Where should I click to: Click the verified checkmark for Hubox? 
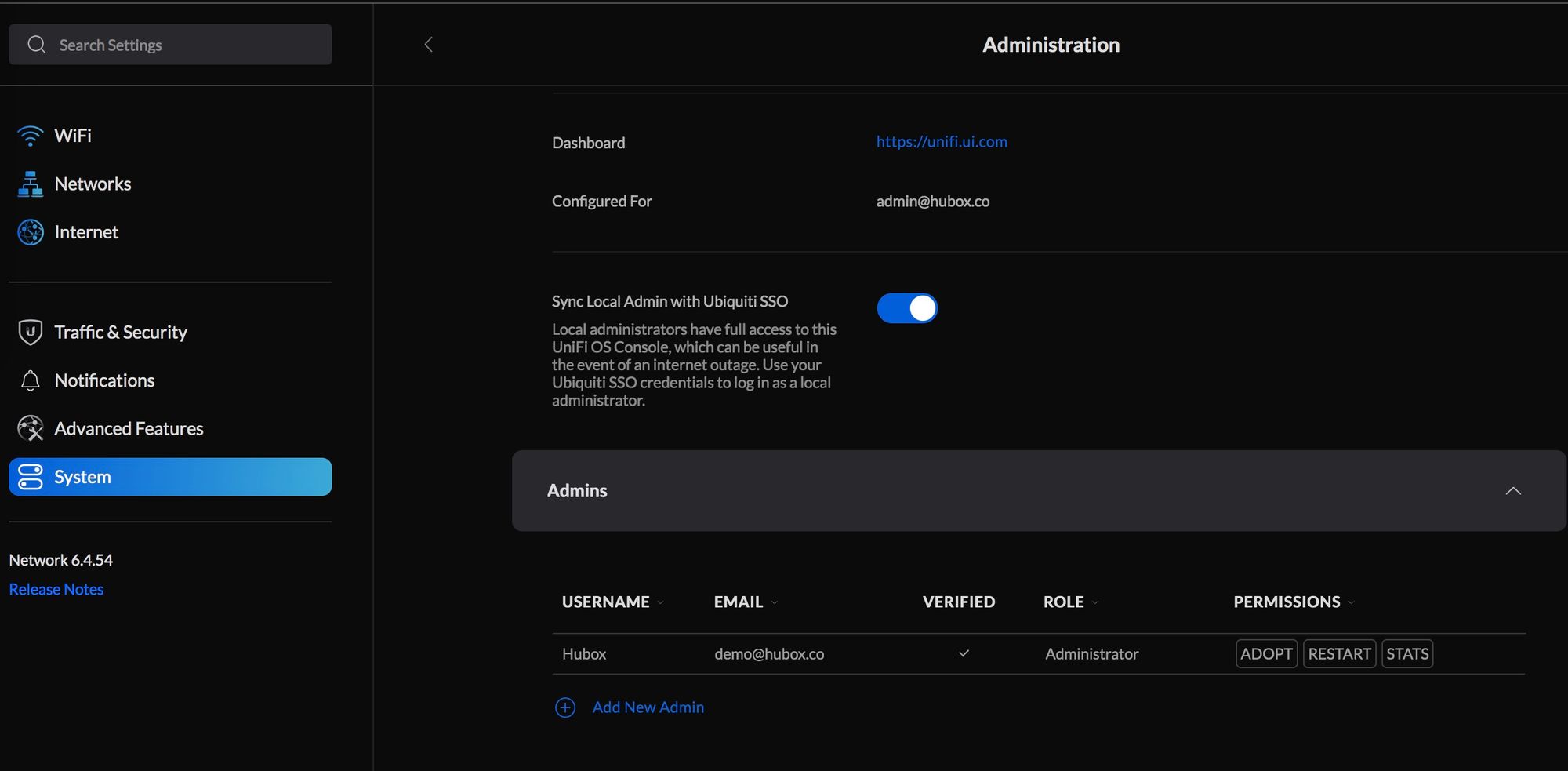coord(964,653)
